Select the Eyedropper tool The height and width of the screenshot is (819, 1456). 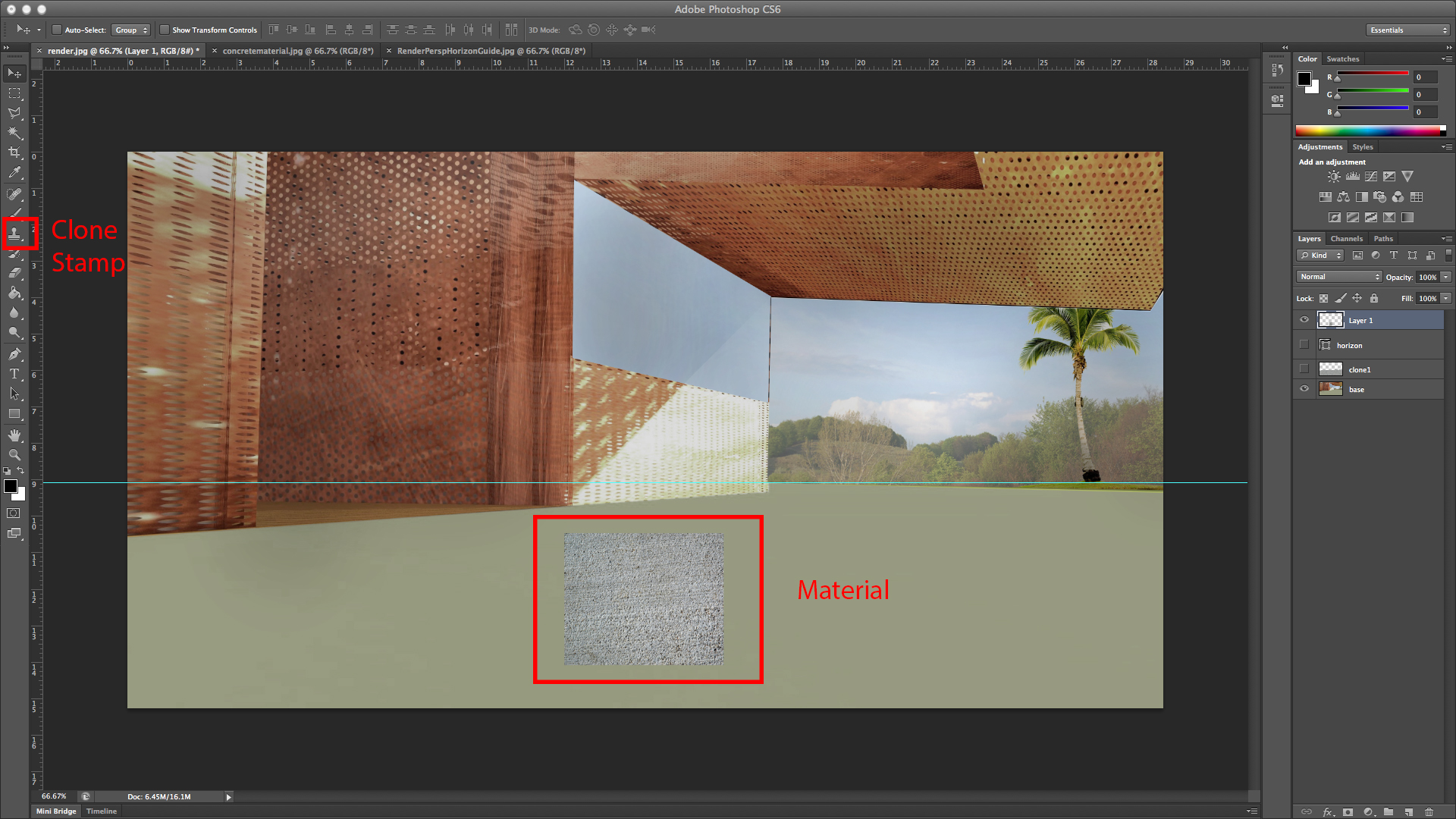coord(14,173)
